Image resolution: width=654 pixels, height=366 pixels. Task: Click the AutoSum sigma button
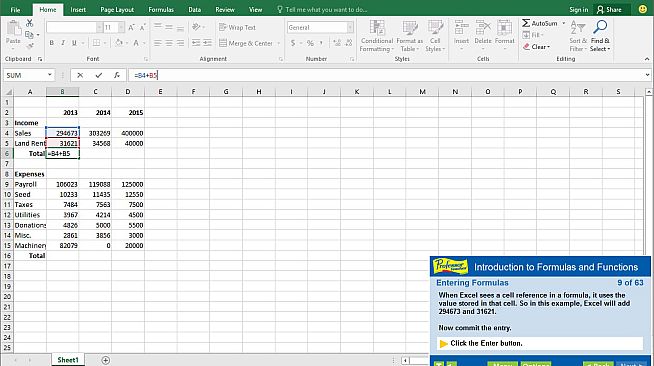tap(539, 23)
